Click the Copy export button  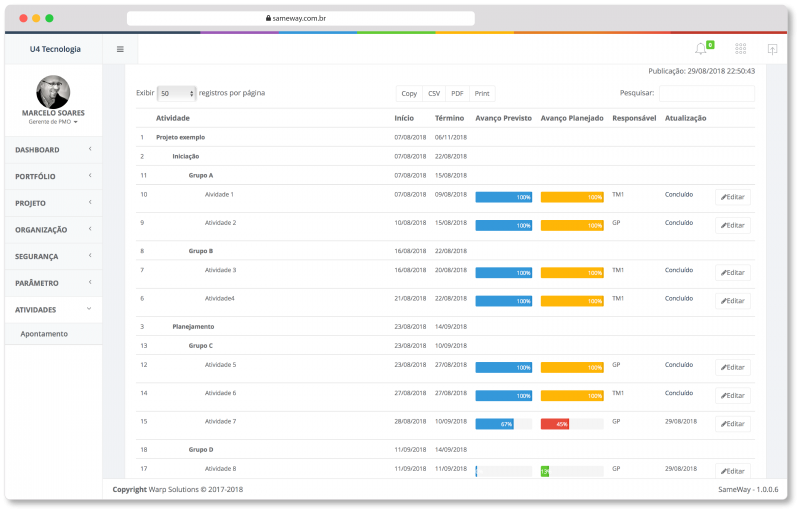[409, 93]
